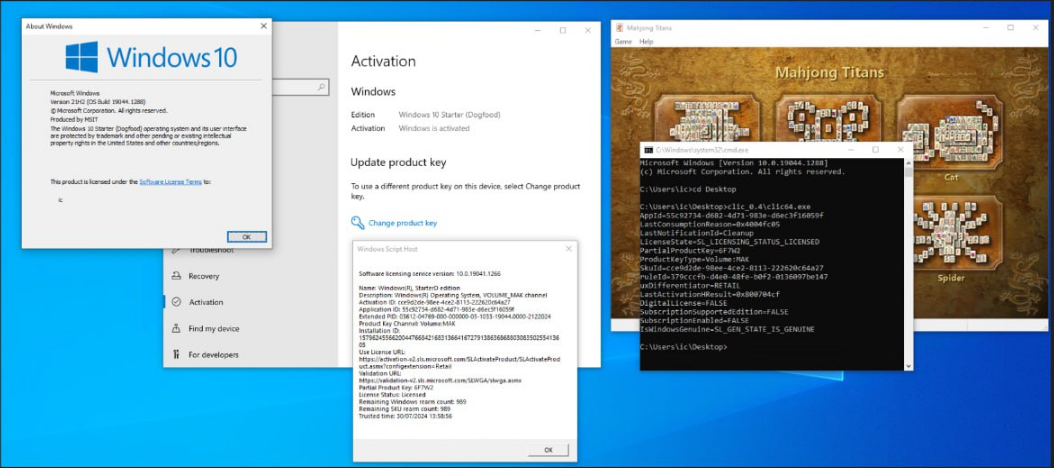Viewport: 1054px width, 468px height.
Task: Click the cmd prompt 'C:\Users\ic\Desktop>' last line
Action: tap(683, 347)
